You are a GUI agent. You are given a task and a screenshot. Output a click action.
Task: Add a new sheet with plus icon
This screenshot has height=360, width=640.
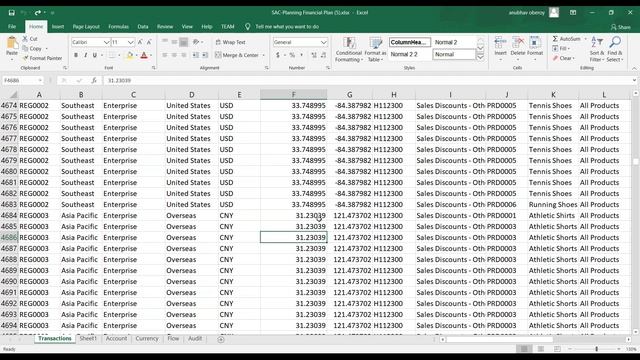[x=221, y=339]
